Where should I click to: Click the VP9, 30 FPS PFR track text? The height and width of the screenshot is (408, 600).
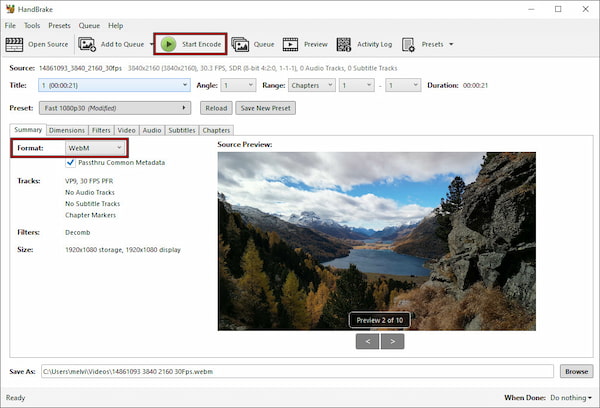(89, 181)
